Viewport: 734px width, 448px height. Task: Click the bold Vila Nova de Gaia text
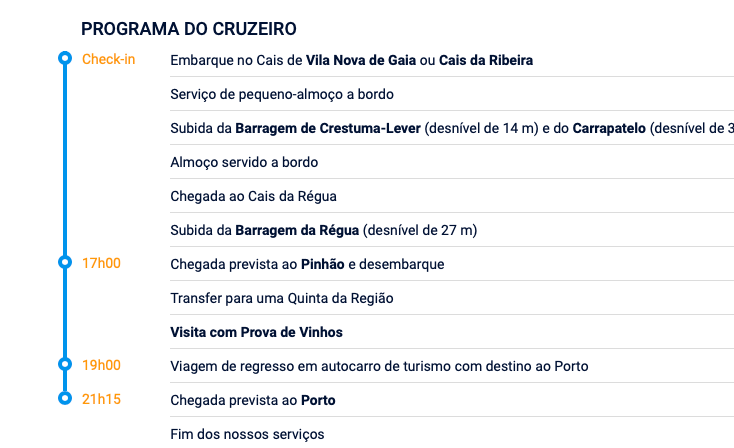coord(360,60)
